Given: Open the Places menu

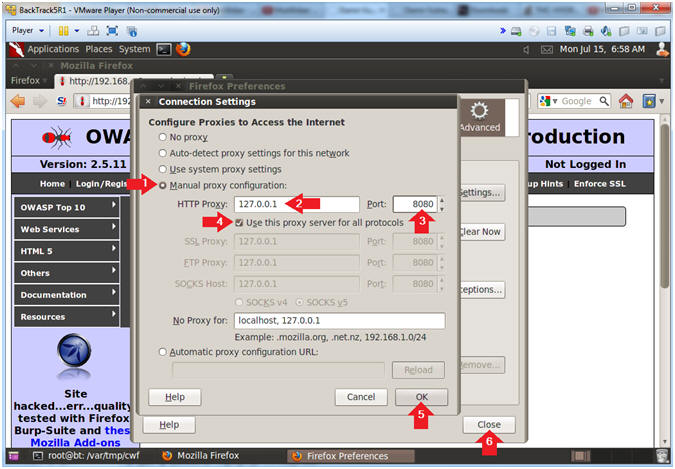Looking at the screenshot, I should point(99,50).
